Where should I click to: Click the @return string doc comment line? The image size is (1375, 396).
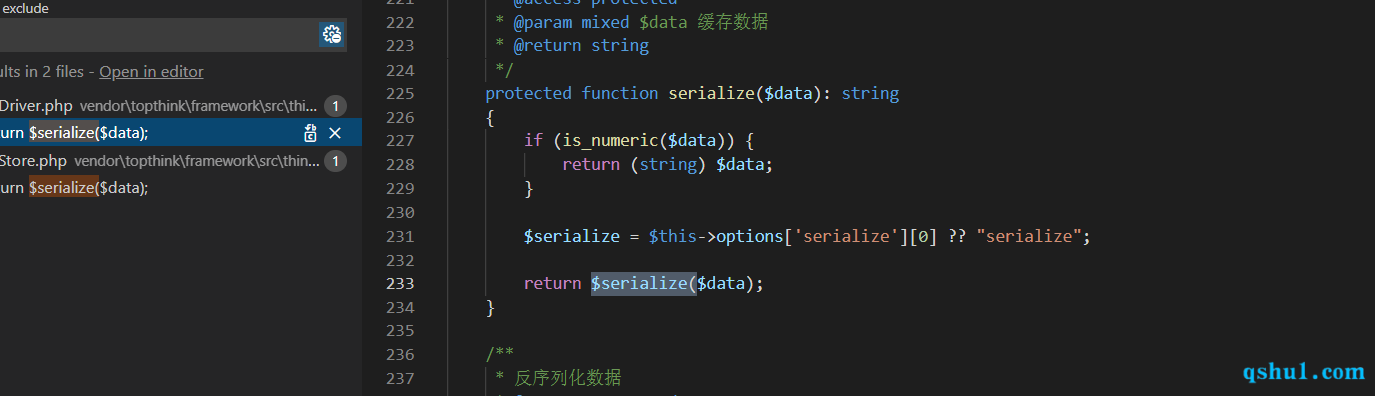572,45
